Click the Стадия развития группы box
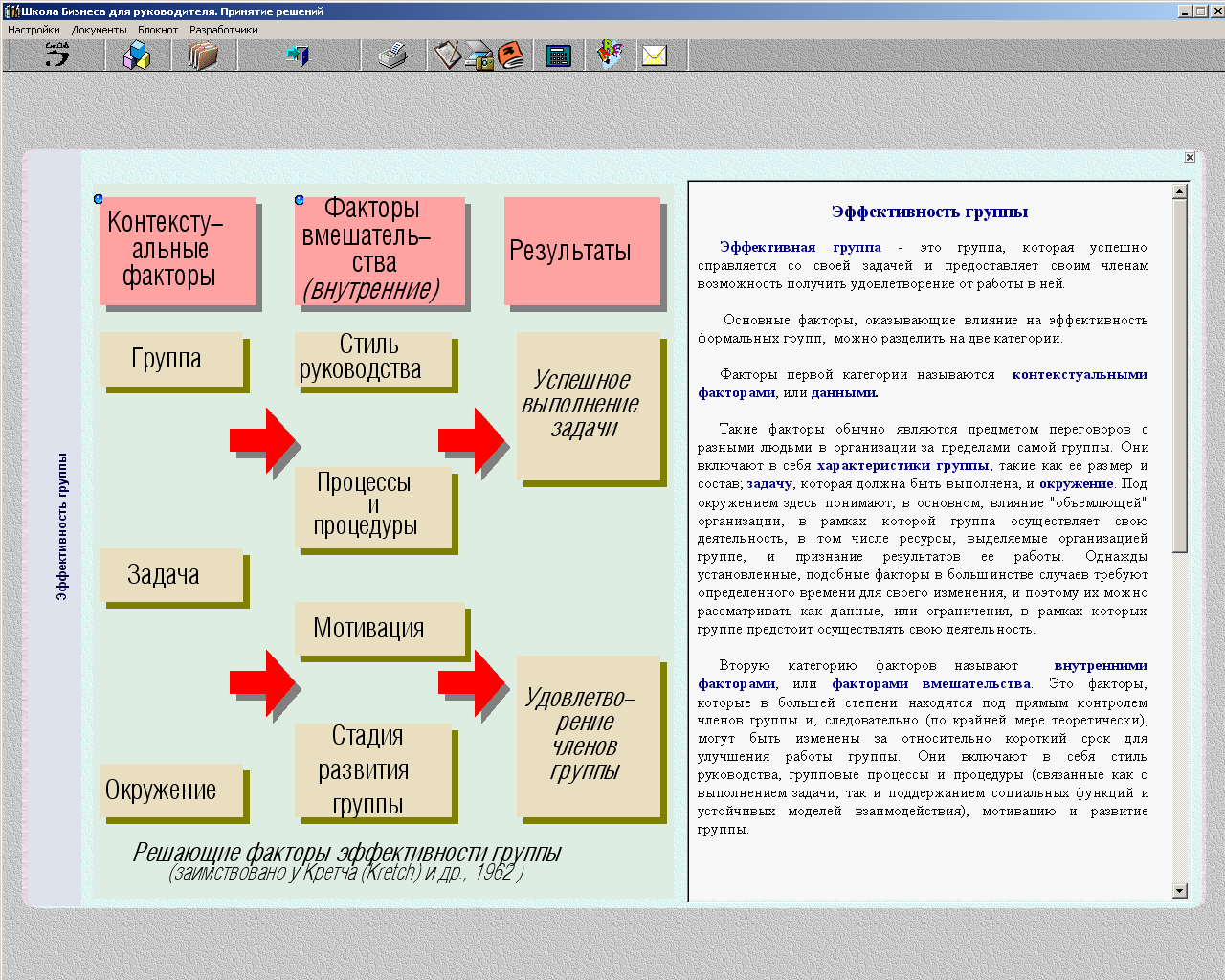The image size is (1225, 980). [373, 770]
